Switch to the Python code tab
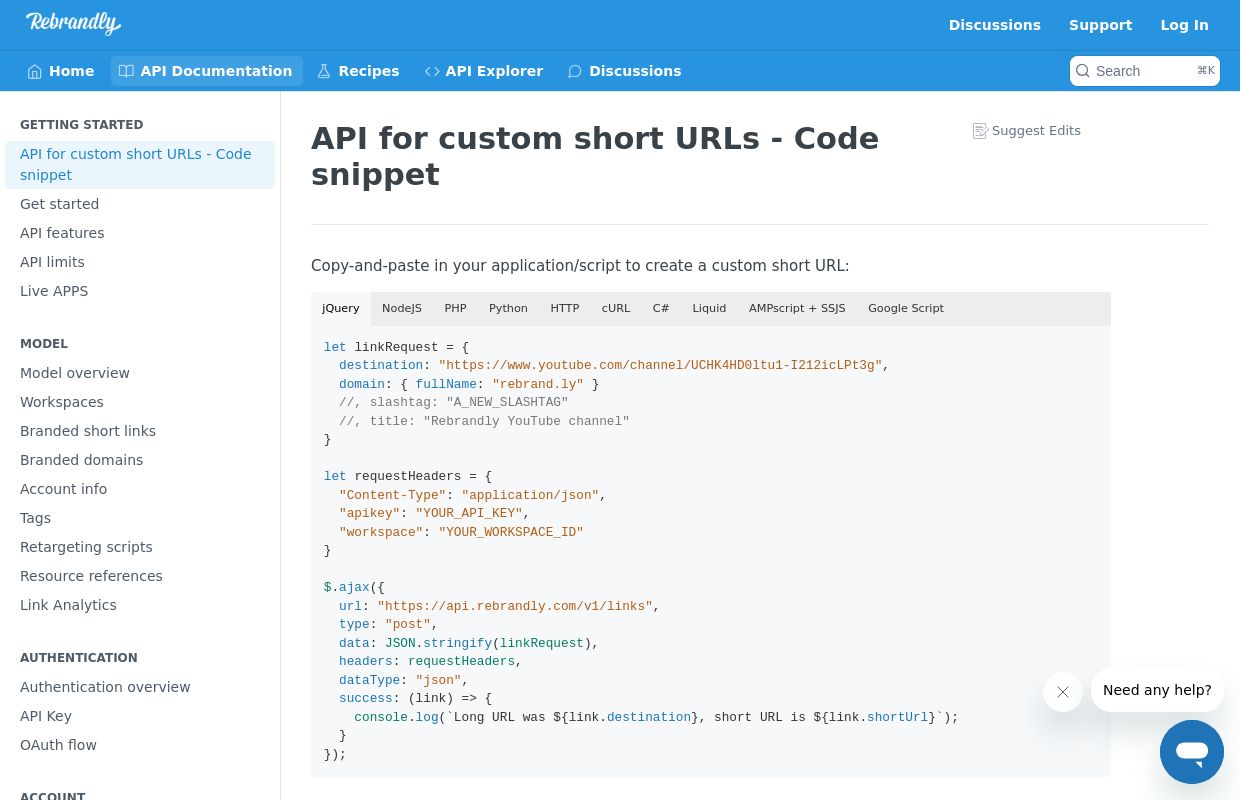 (508, 308)
